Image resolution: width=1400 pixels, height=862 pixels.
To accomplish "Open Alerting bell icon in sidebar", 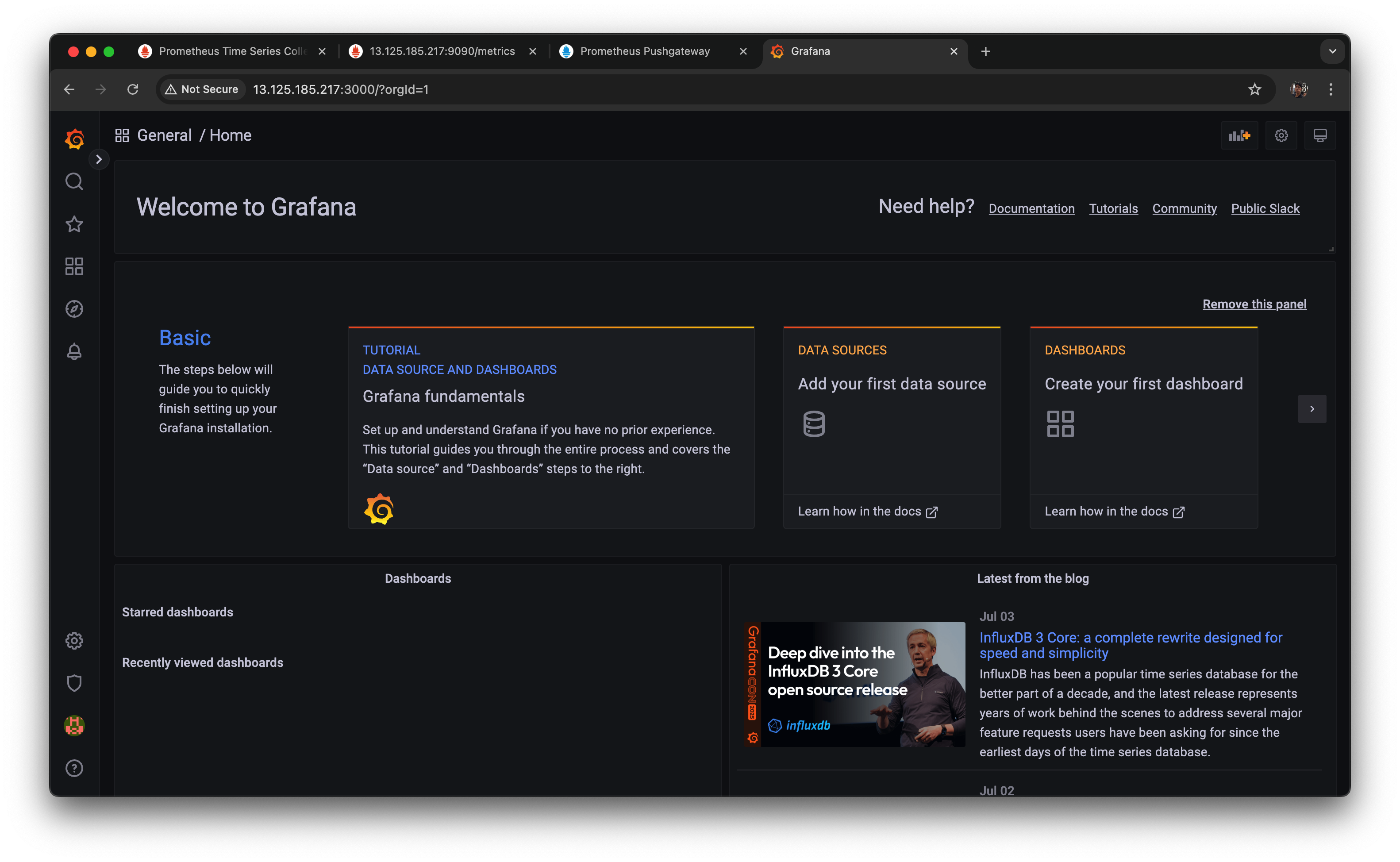I will (x=74, y=351).
